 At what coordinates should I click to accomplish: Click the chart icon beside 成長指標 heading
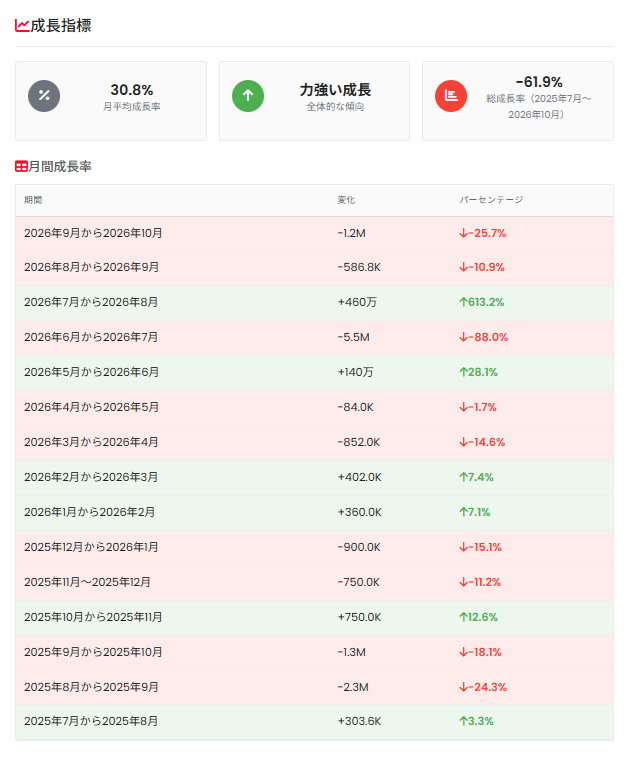tap(22, 26)
